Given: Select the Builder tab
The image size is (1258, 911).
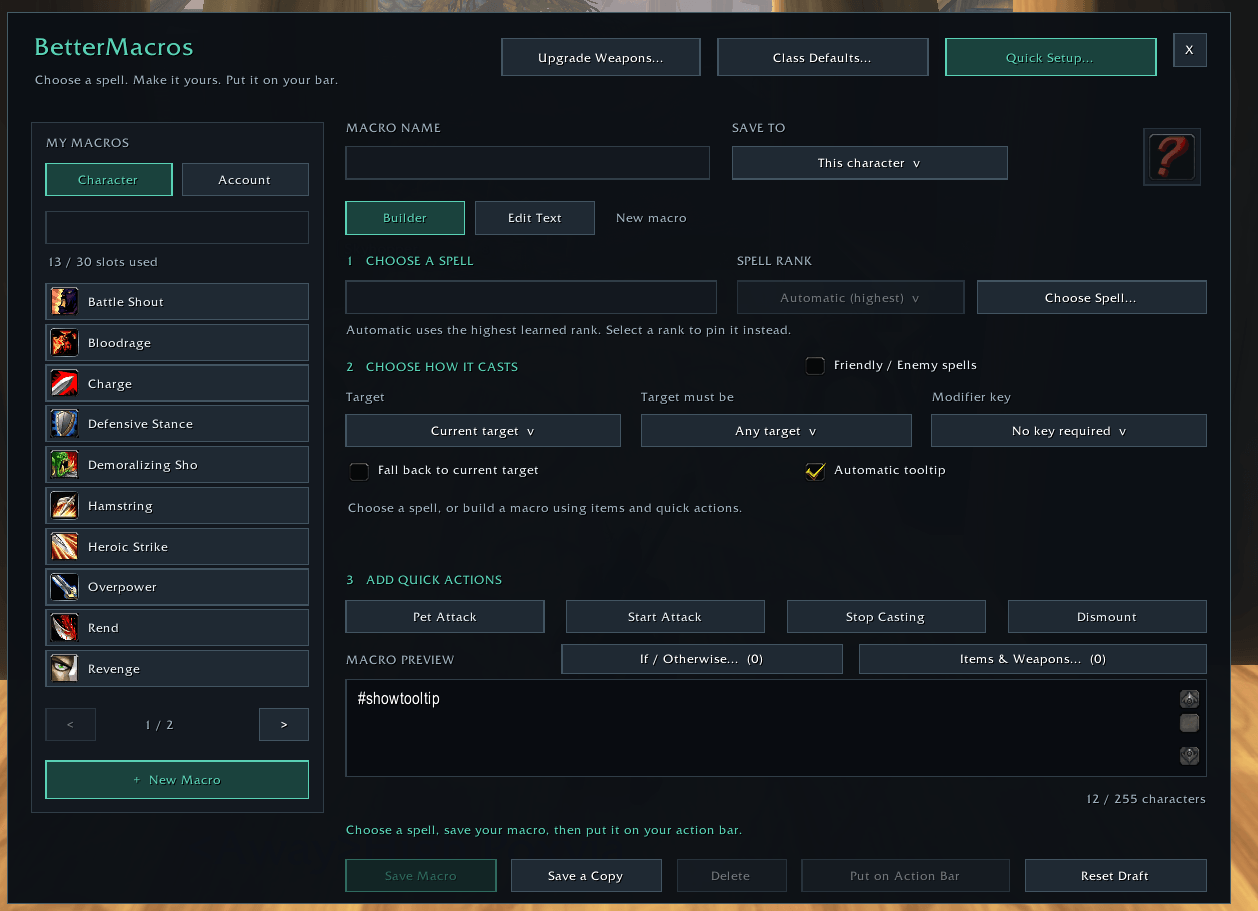Looking at the screenshot, I should (x=405, y=218).
